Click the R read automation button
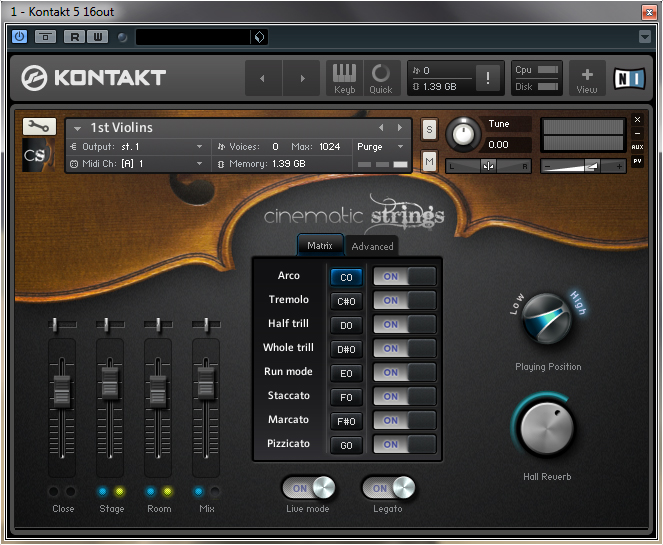This screenshot has height=545, width=663. (x=74, y=37)
